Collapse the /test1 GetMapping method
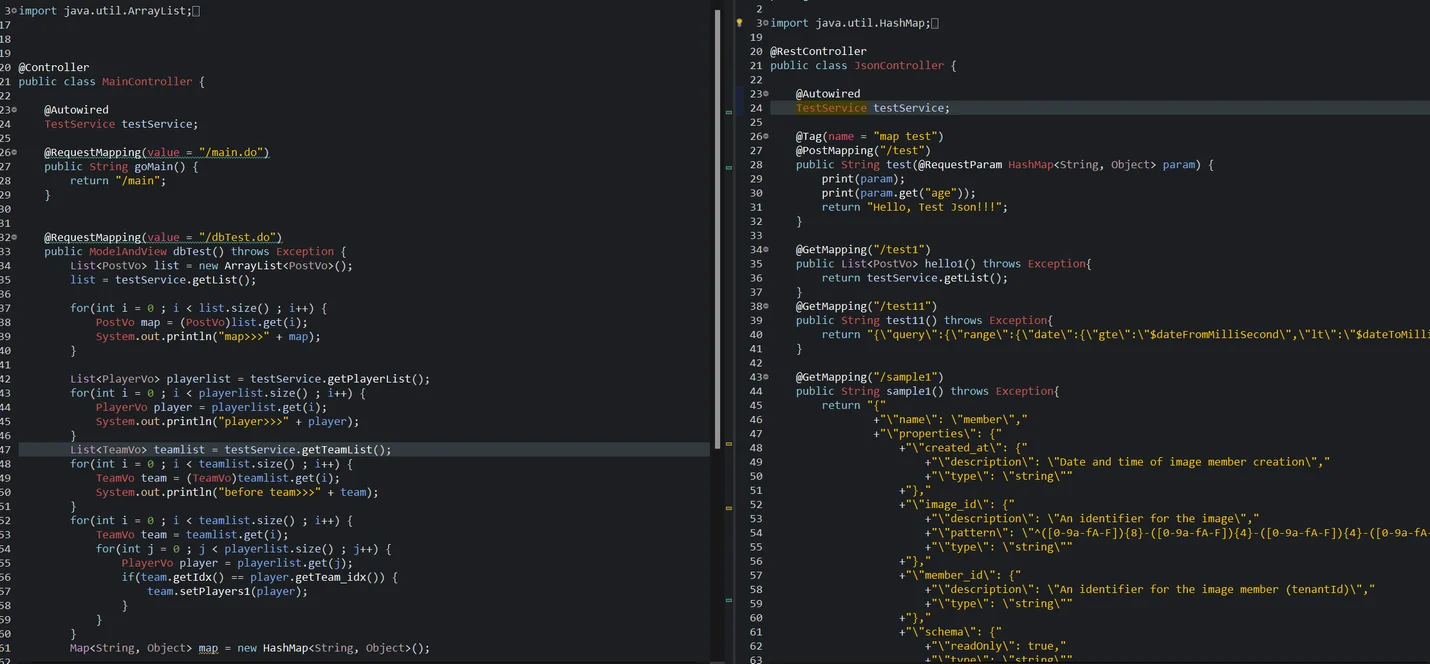Screen dimensions: 1430x664 [x=766, y=250]
